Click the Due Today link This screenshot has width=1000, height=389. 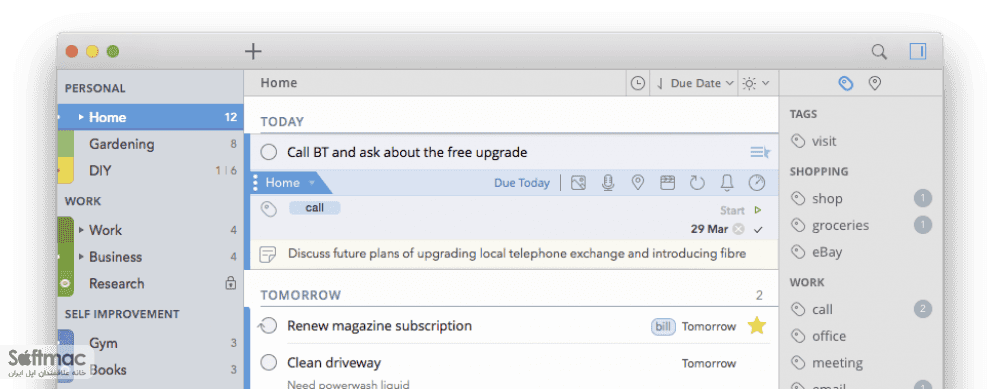[x=522, y=183]
